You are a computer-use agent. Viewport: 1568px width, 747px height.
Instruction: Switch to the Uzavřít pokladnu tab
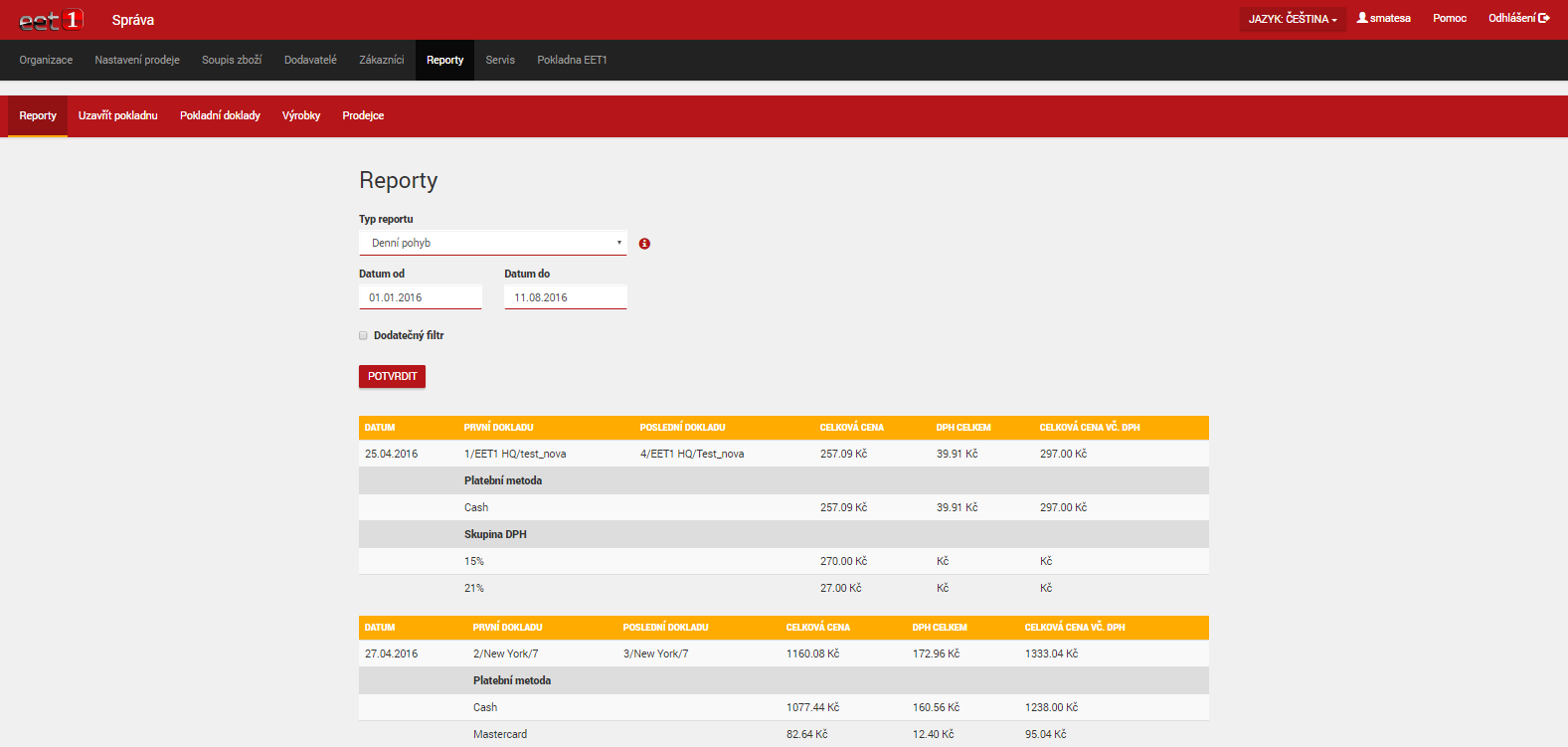tap(118, 115)
